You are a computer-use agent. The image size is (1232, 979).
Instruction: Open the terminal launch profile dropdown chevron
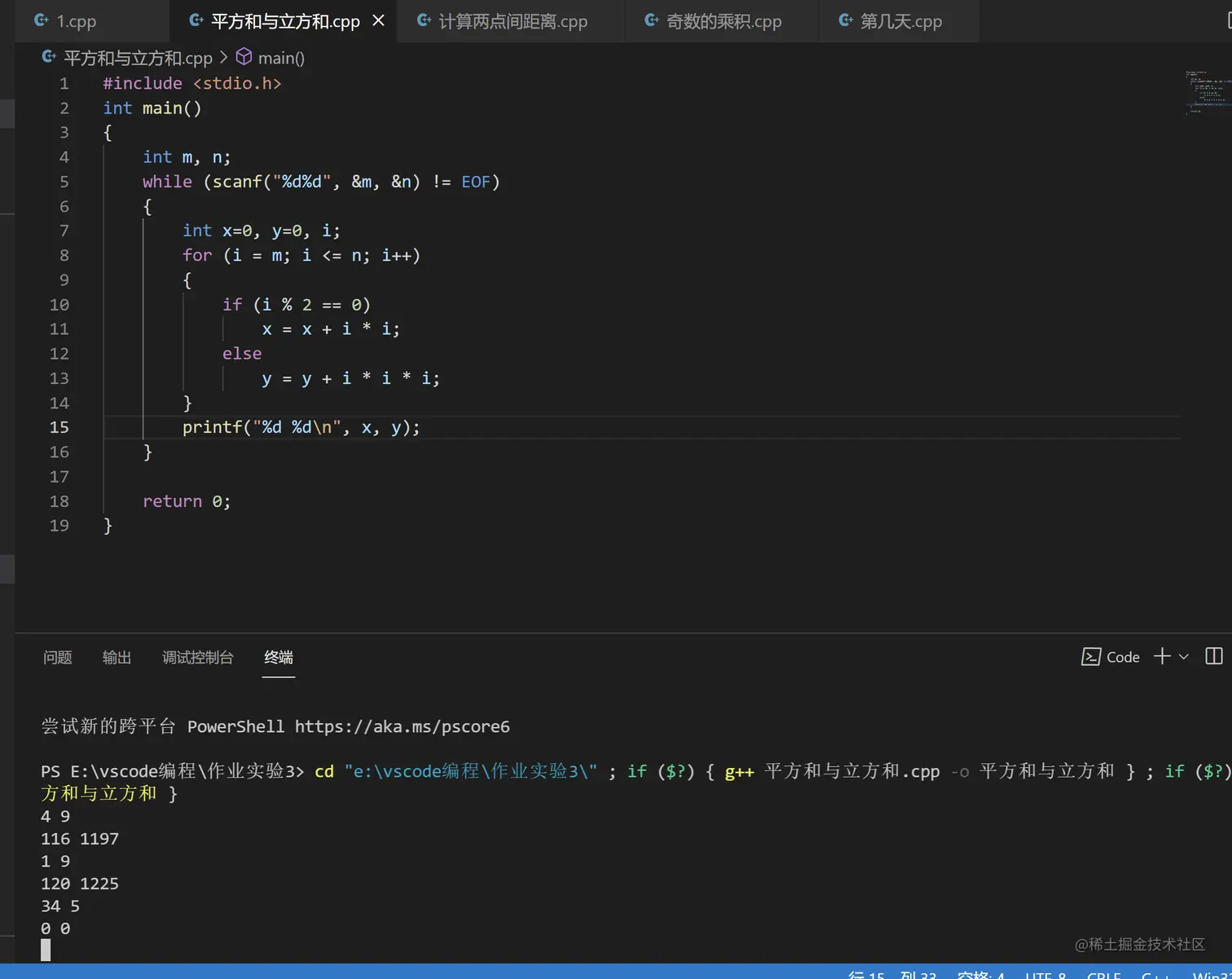pyautogui.click(x=1184, y=657)
